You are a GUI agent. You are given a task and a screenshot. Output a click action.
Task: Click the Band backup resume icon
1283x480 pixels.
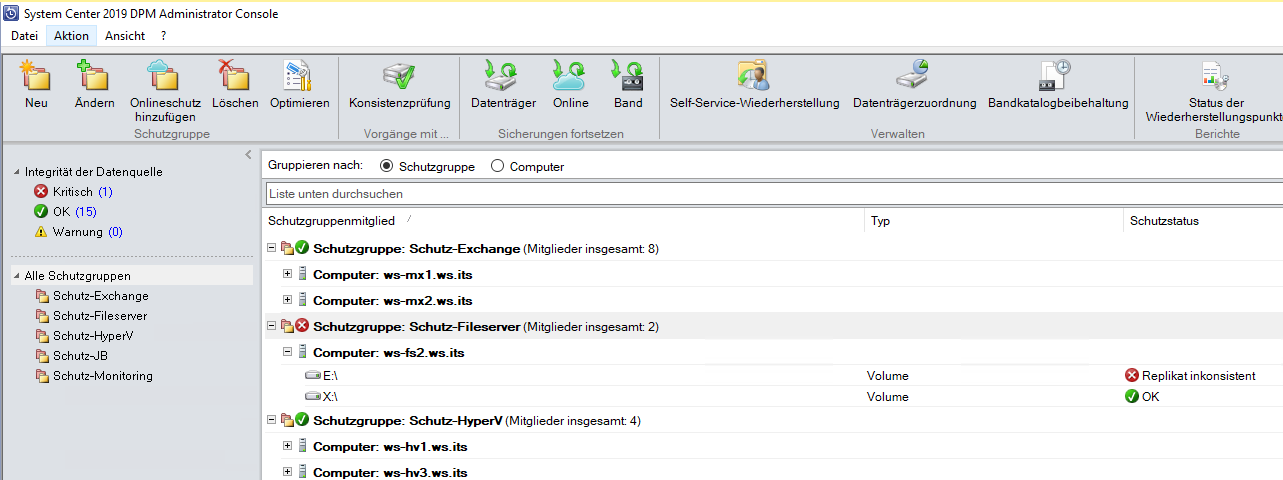click(x=628, y=76)
